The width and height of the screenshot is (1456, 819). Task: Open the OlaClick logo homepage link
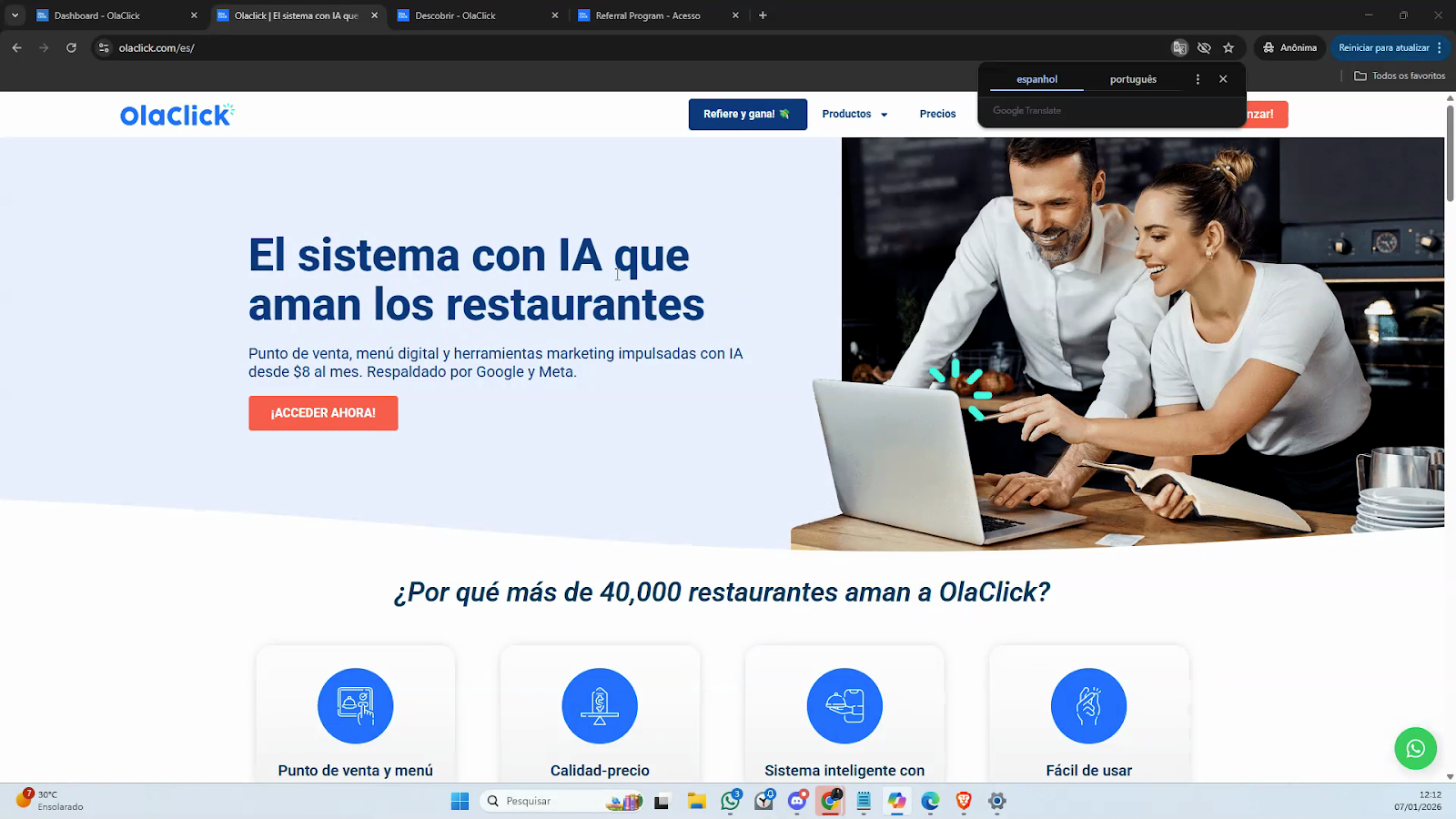pos(177,115)
